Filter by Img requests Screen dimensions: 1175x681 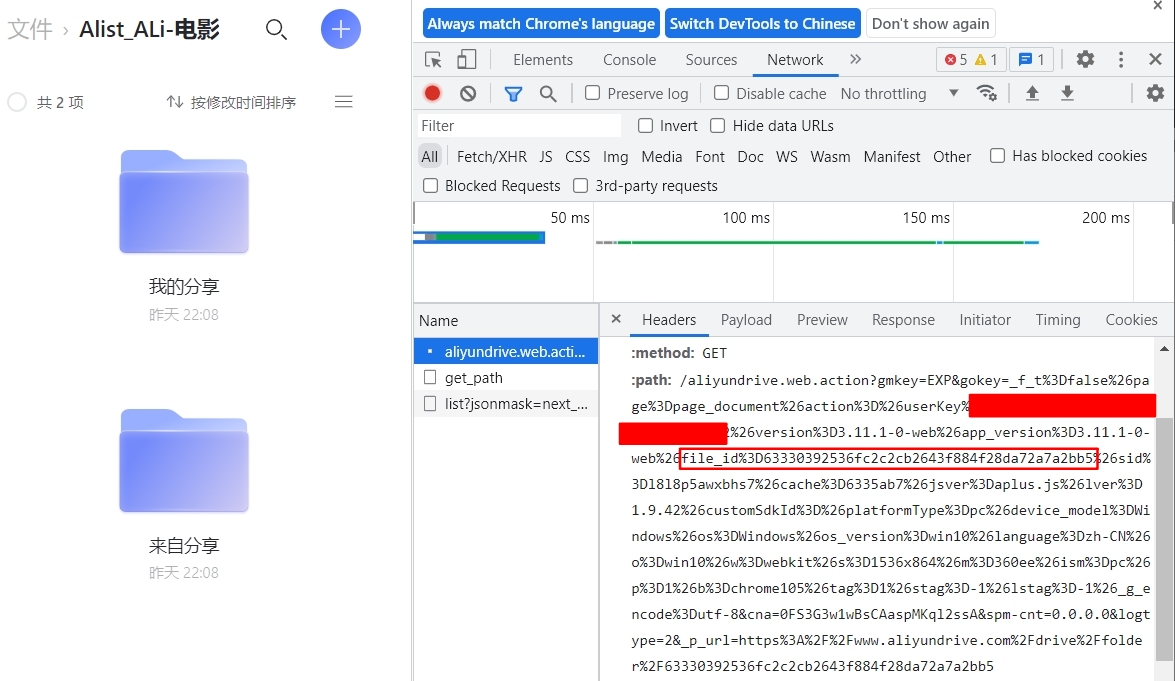(x=615, y=157)
